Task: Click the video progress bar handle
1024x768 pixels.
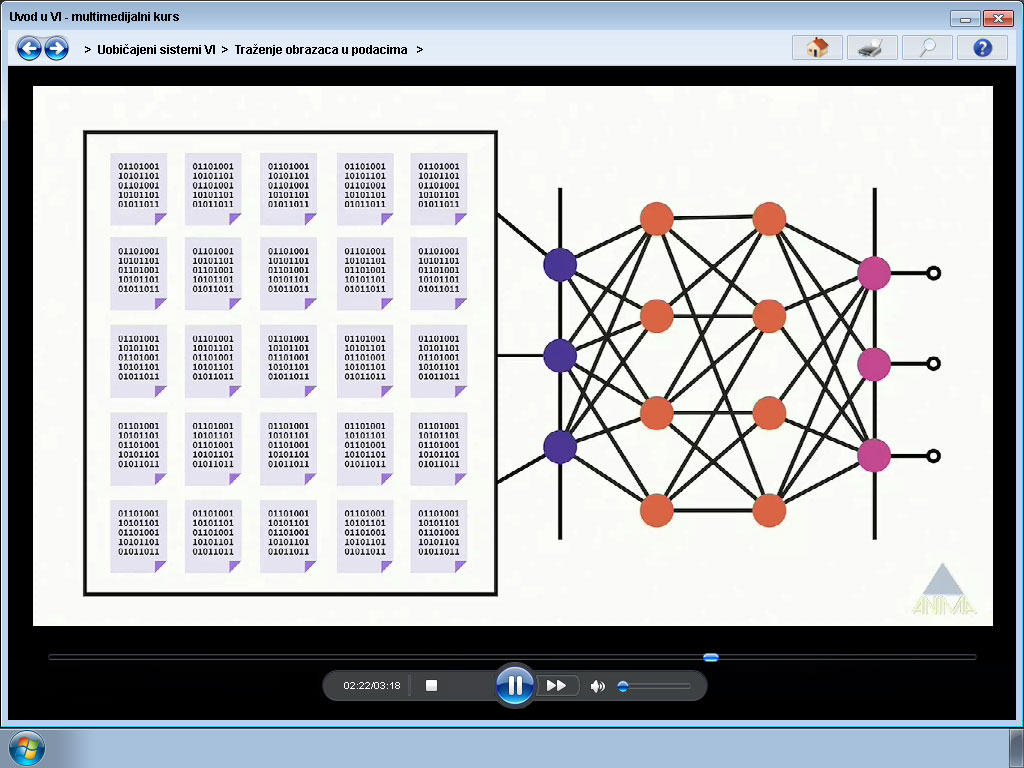Action: [x=711, y=657]
